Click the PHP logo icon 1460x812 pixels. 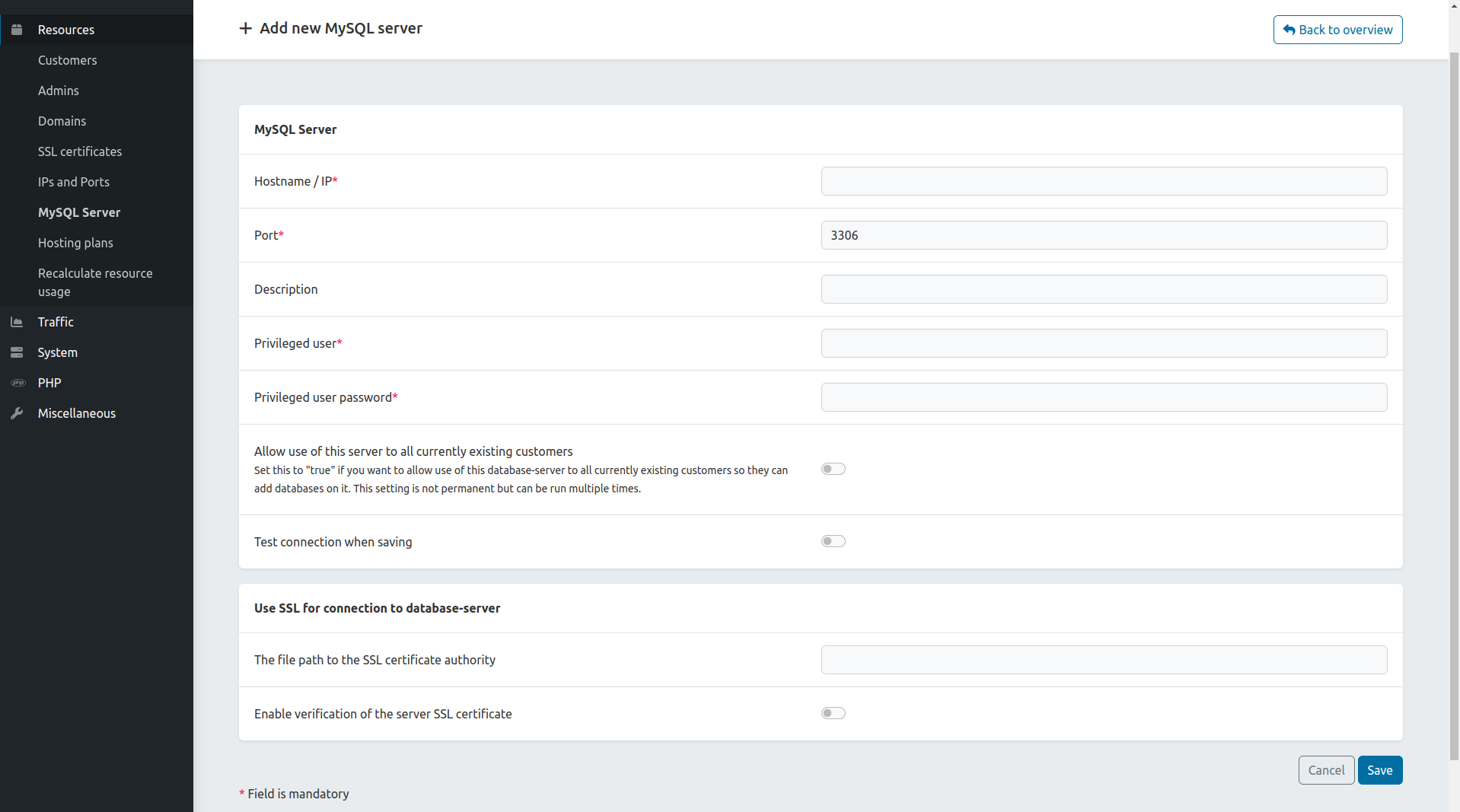click(x=18, y=383)
